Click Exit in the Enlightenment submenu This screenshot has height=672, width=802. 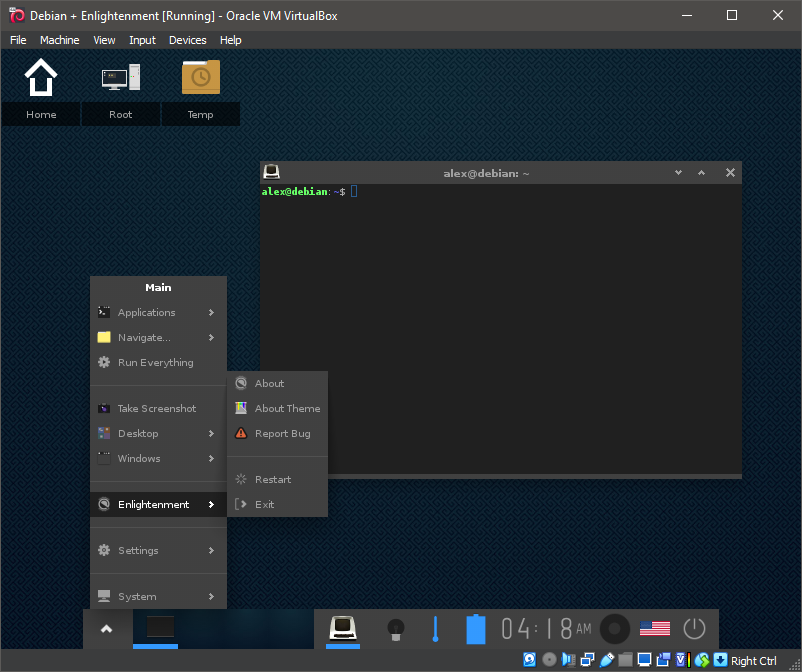coord(264,505)
